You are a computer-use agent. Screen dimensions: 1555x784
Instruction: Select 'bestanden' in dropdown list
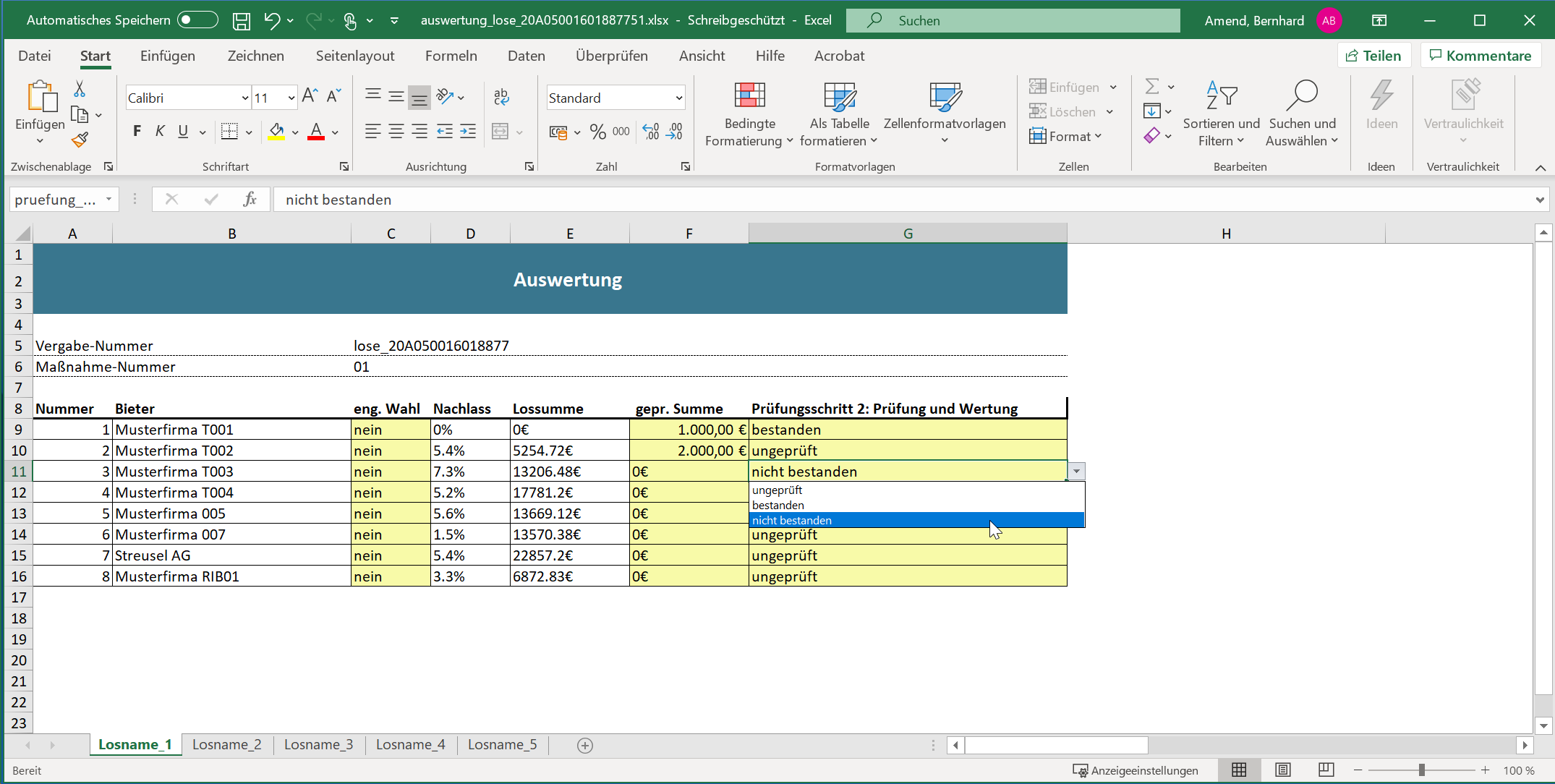(x=916, y=506)
